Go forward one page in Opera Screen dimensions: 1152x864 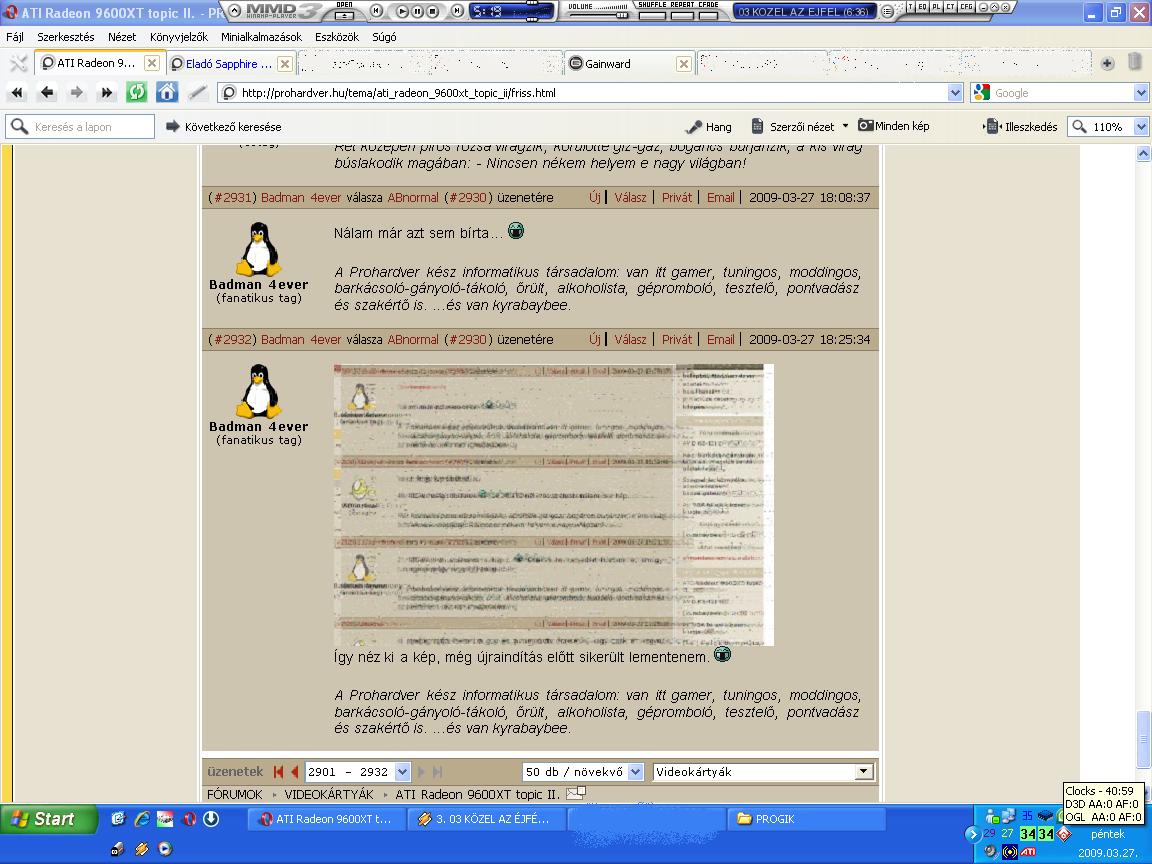pyautogui.click(x=76, y=93)
